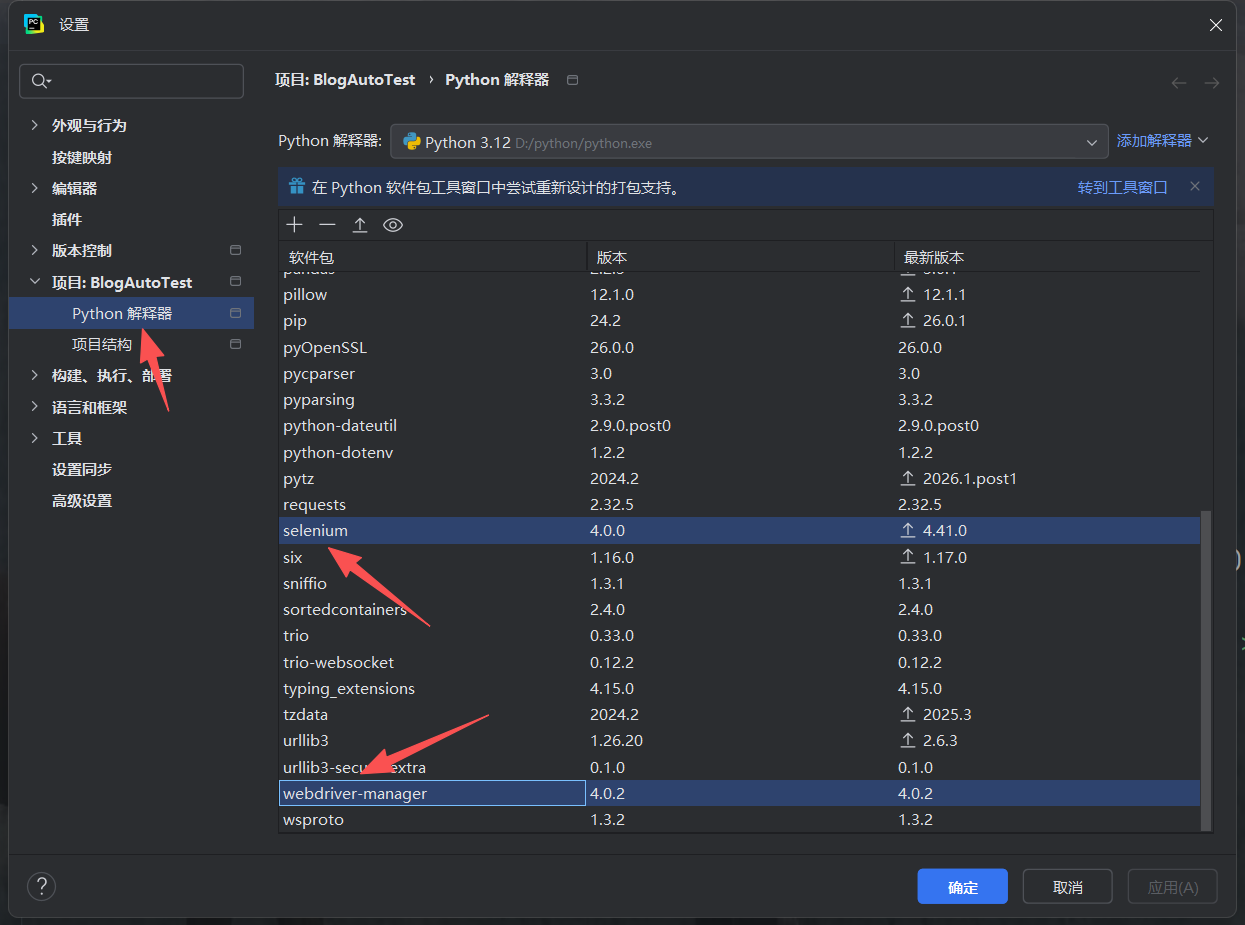
Task: Click the 最新版本 column header
Action: click(x=1047, y=257)
